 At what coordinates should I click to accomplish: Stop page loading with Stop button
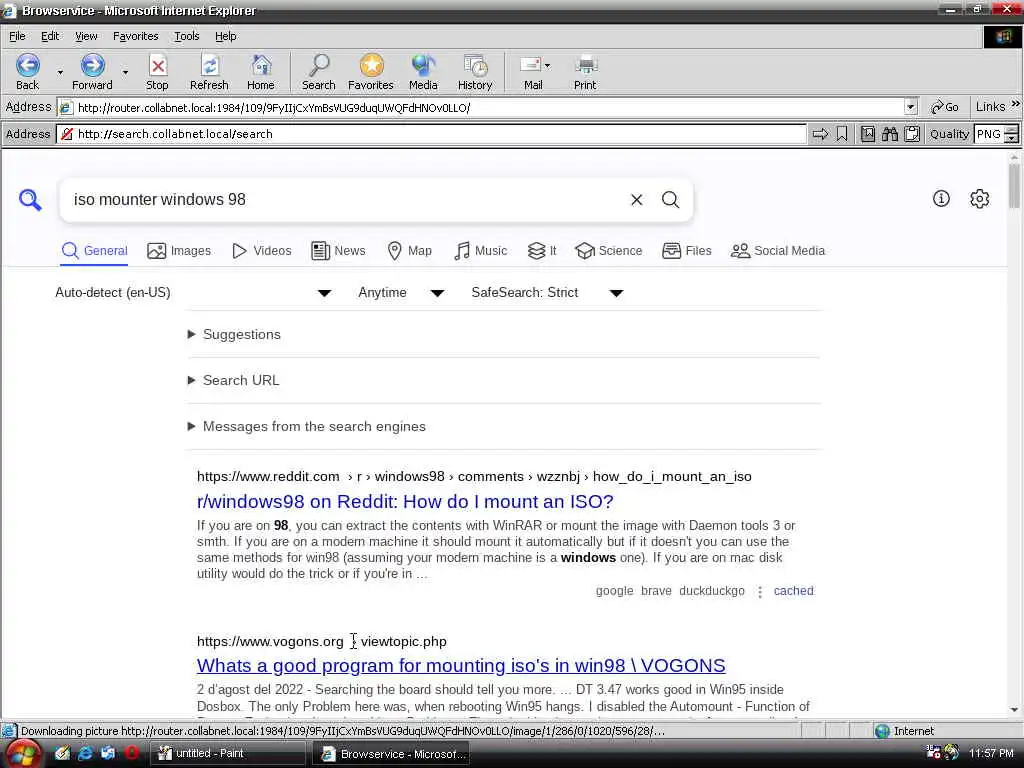click(157, 72)
